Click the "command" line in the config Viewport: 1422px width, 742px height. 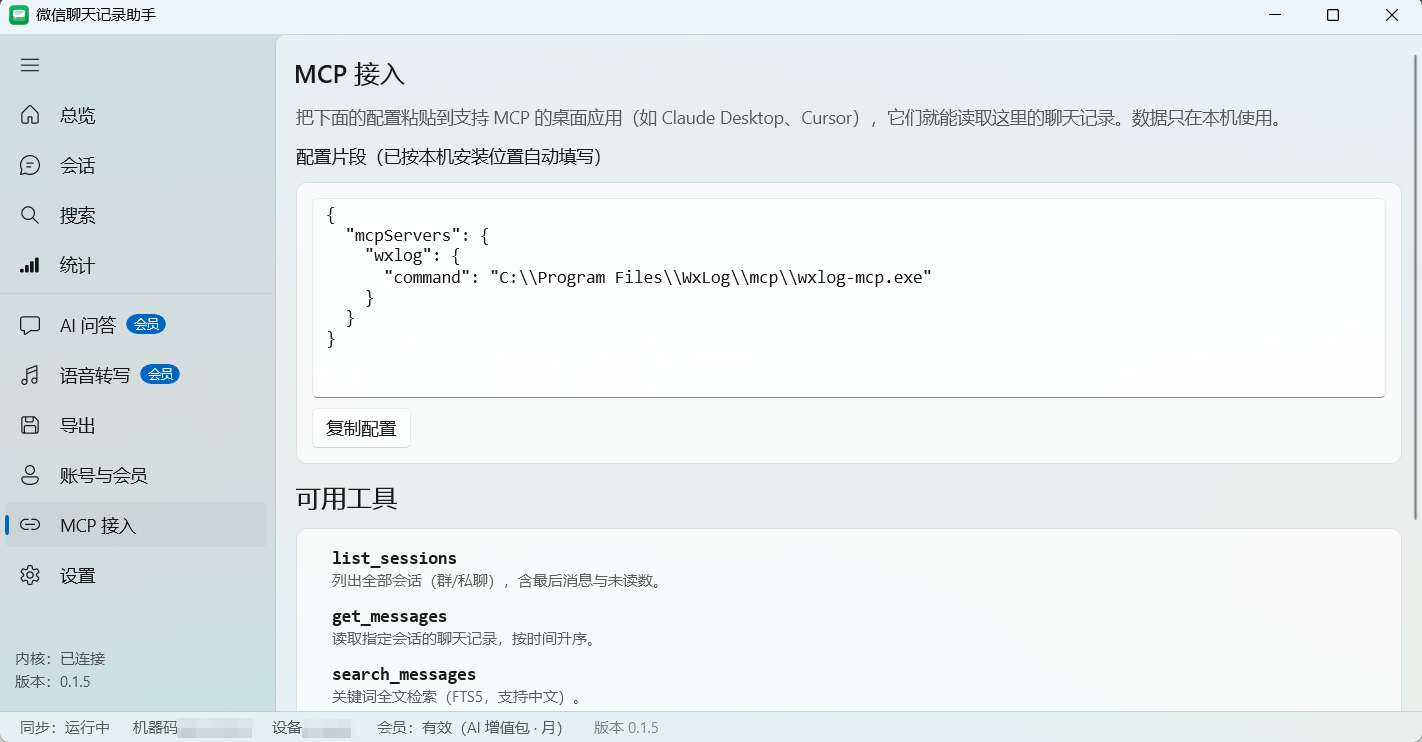pyautogui.click(x=657, y=277)
